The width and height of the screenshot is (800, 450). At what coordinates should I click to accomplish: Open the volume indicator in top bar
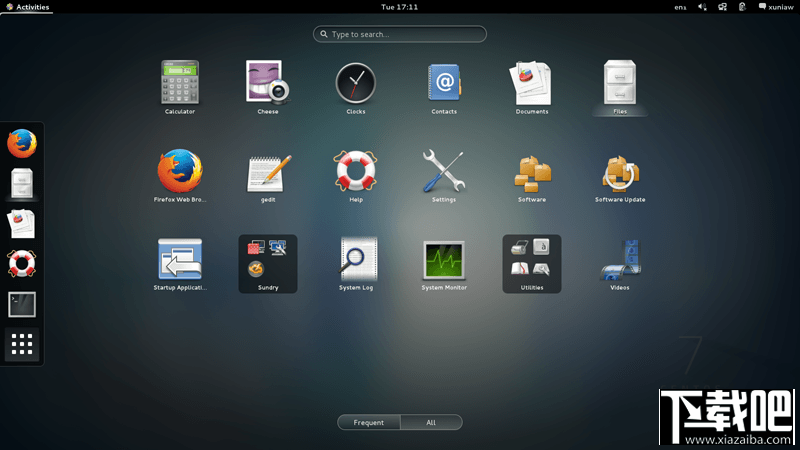tap(702, 7)
